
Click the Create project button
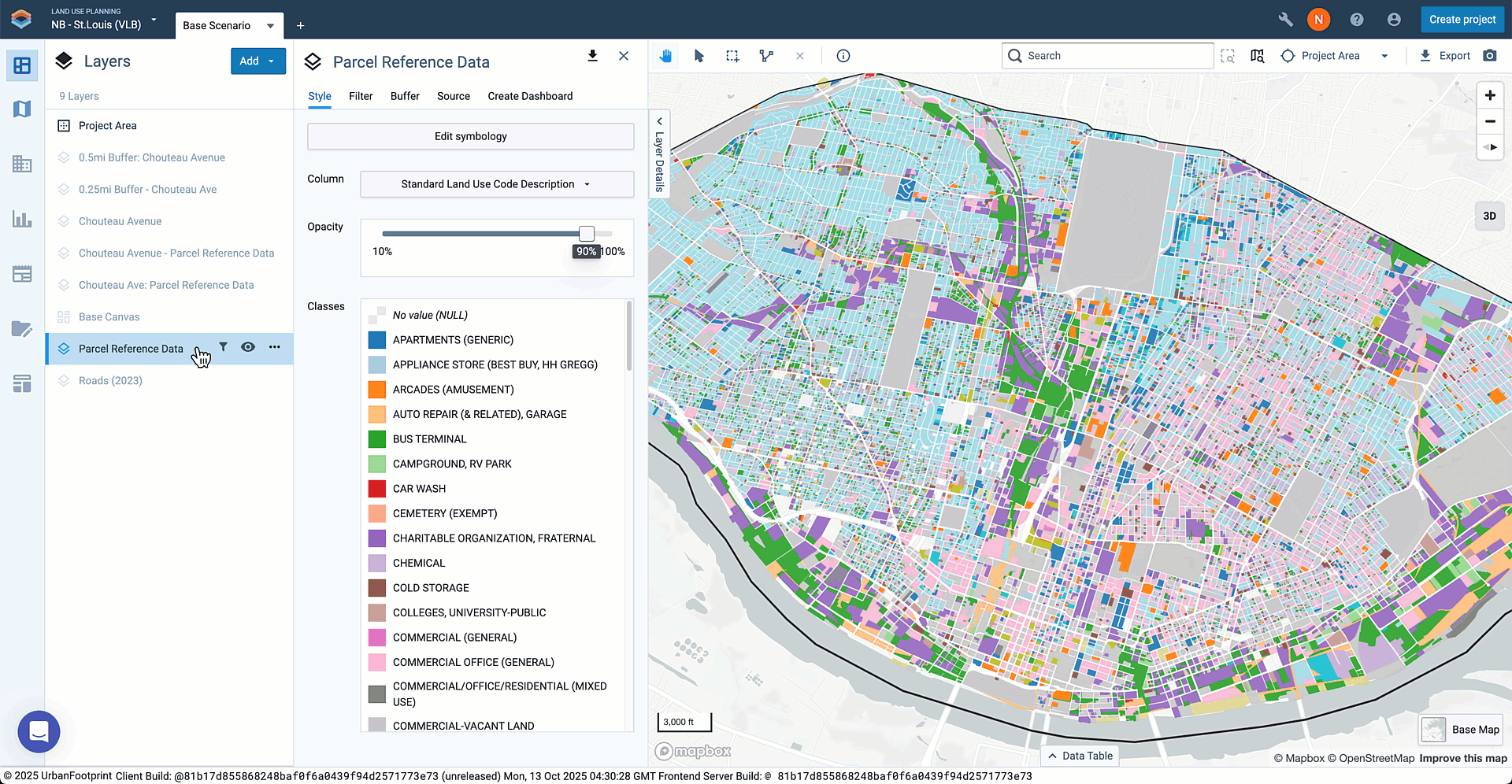coord(1462,20)
